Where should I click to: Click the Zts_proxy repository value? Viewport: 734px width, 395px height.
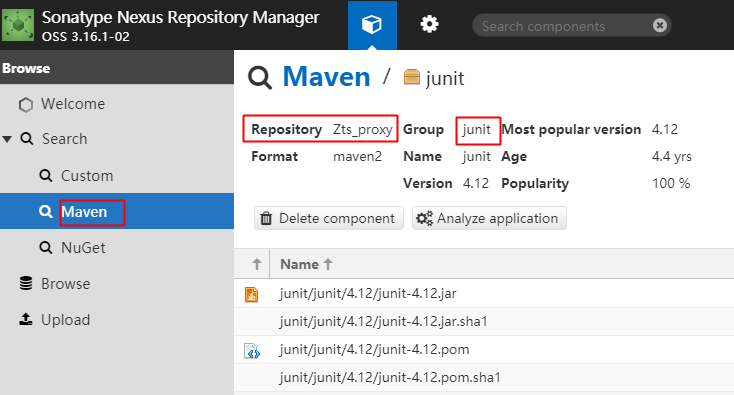click(x=363, y=129)
